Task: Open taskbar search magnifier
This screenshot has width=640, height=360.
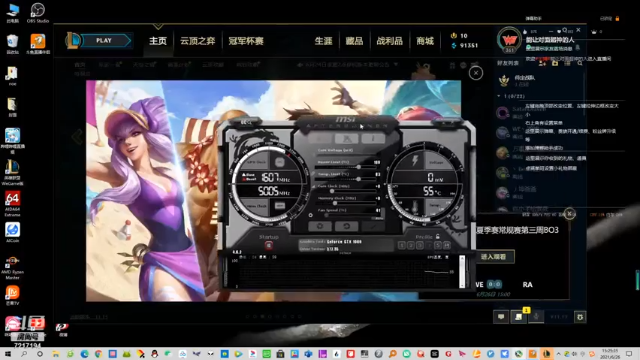Action: point(24,354)
